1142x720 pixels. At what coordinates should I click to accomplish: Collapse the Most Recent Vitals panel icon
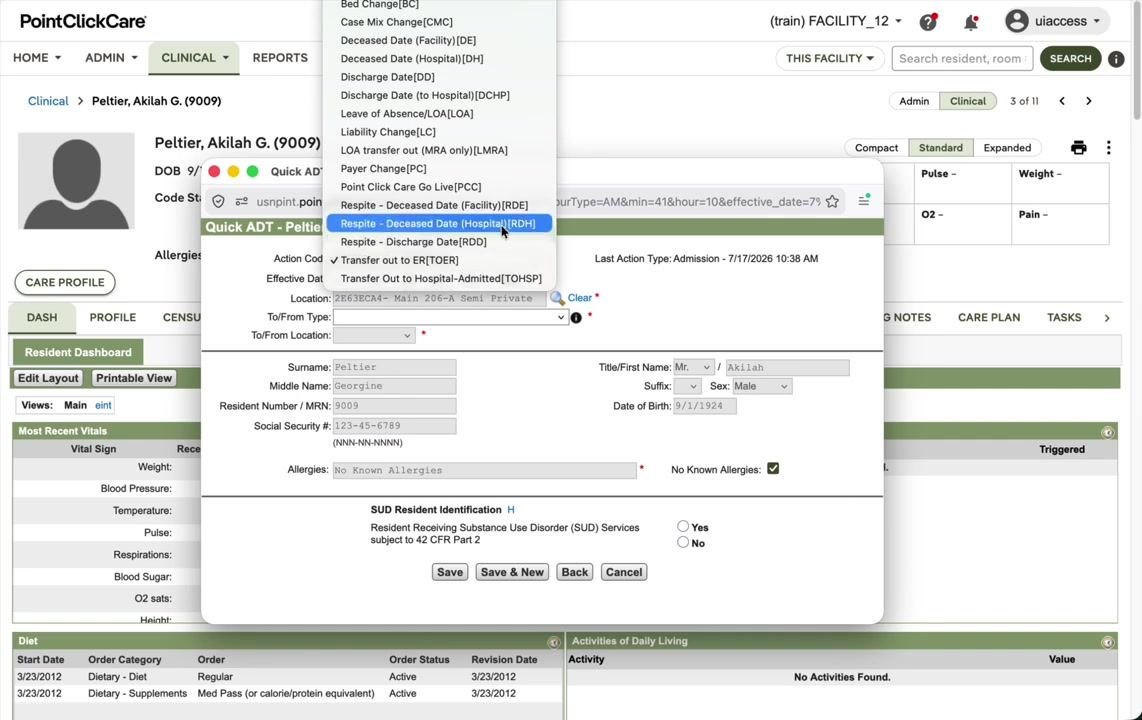point(1107,432)
